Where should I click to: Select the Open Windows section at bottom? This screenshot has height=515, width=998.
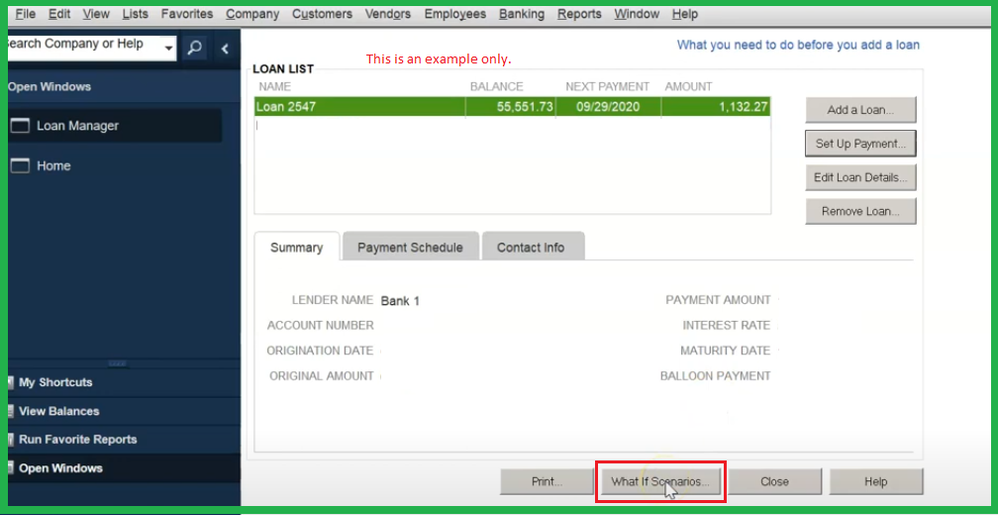(124, 469)
